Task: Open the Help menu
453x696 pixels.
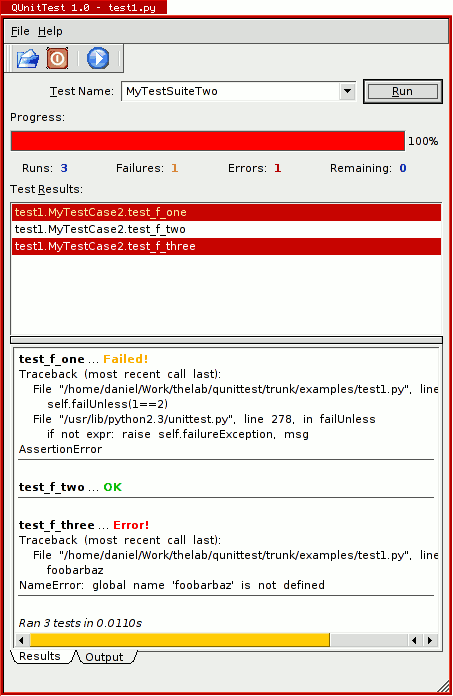Action: (x=50, y=31)
